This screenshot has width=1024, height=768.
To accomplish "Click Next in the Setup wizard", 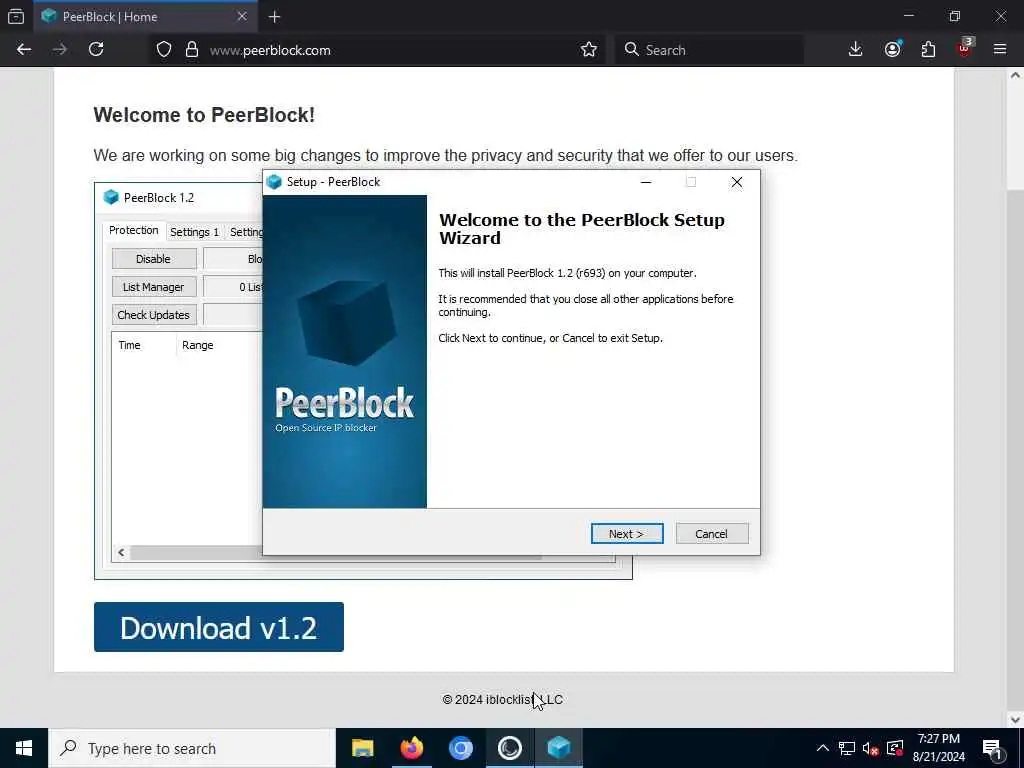I will click(x=627, y=534).
